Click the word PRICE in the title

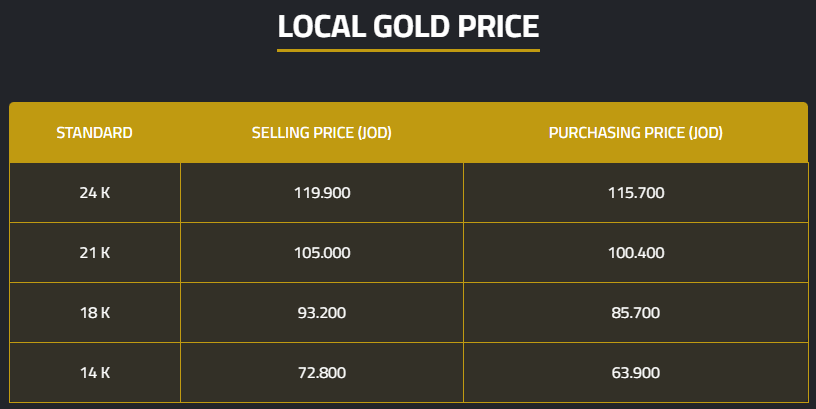click(x=497, y=26)
